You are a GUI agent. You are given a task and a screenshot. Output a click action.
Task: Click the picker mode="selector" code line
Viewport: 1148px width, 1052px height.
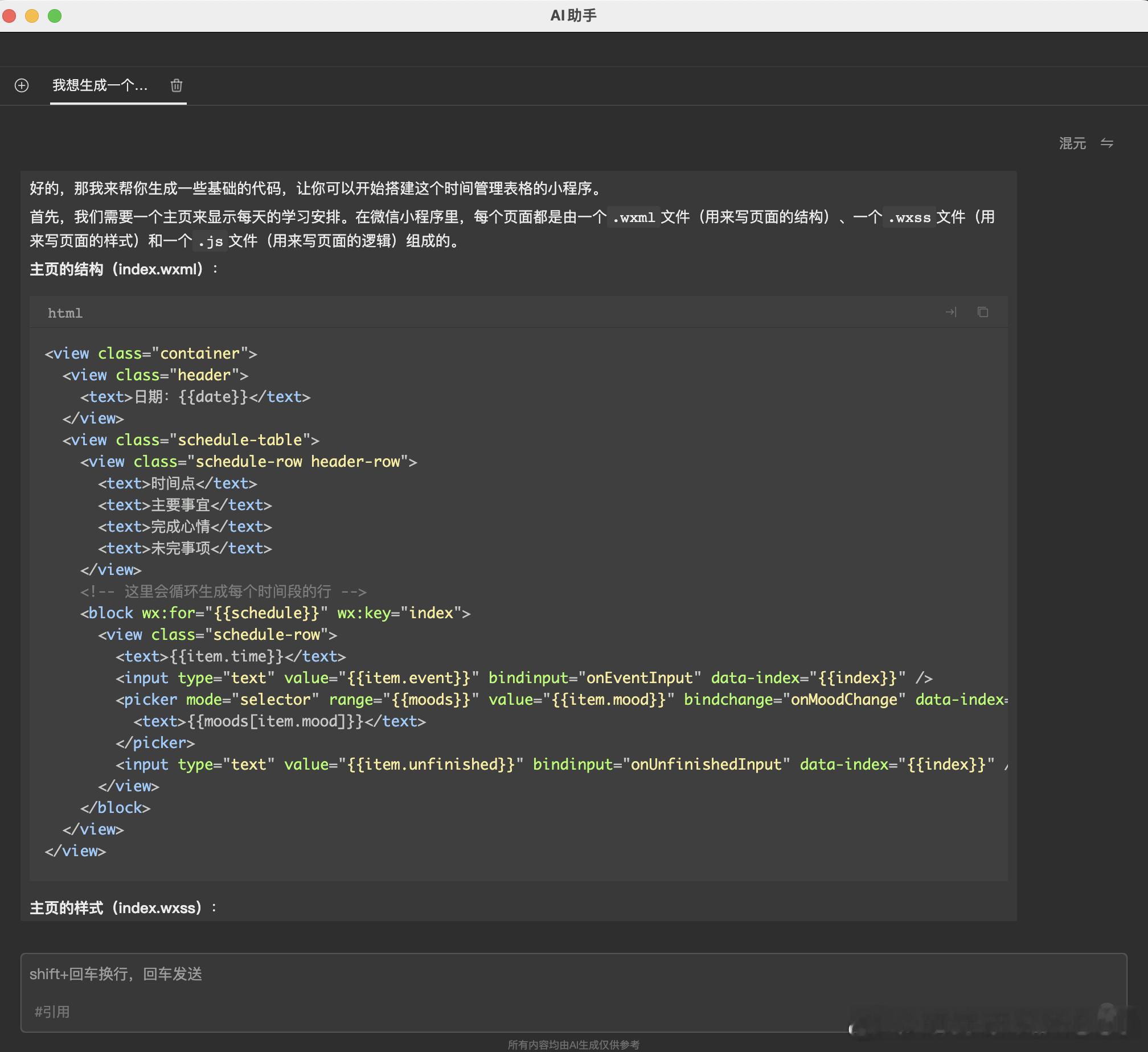click(561, 700)
